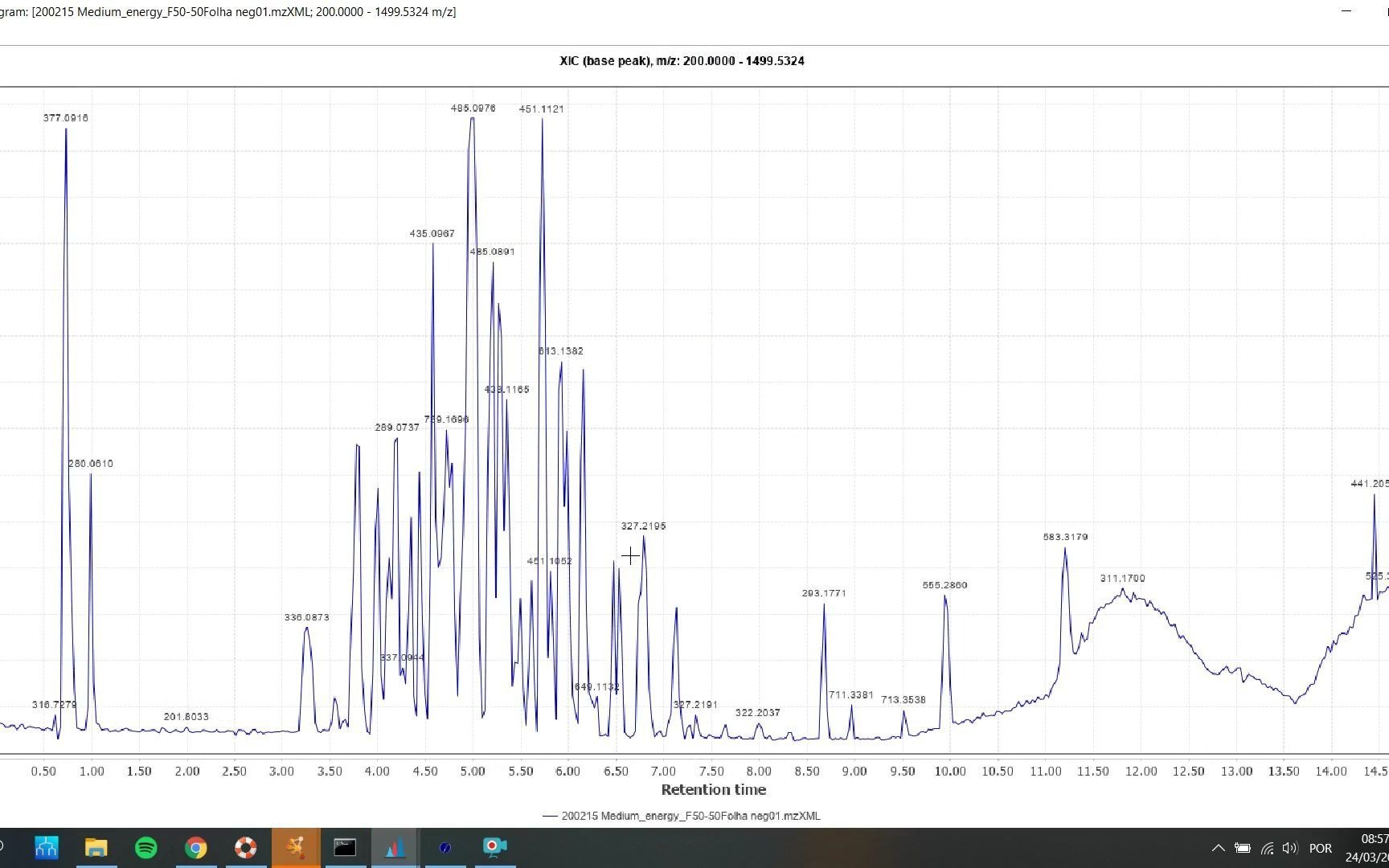Open Spotify from the taskbar

[145, 848]
